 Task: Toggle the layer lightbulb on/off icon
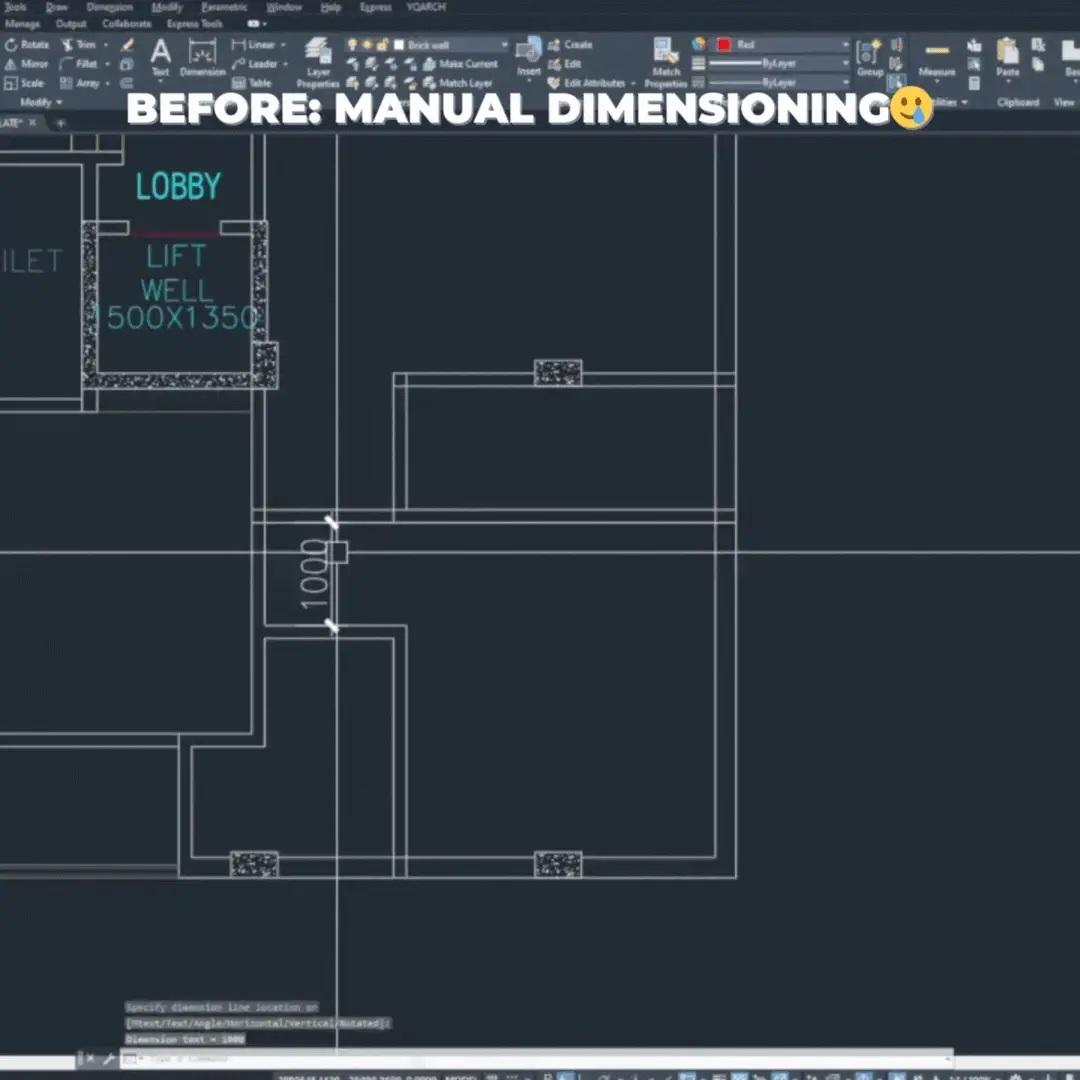pos(352,45)
